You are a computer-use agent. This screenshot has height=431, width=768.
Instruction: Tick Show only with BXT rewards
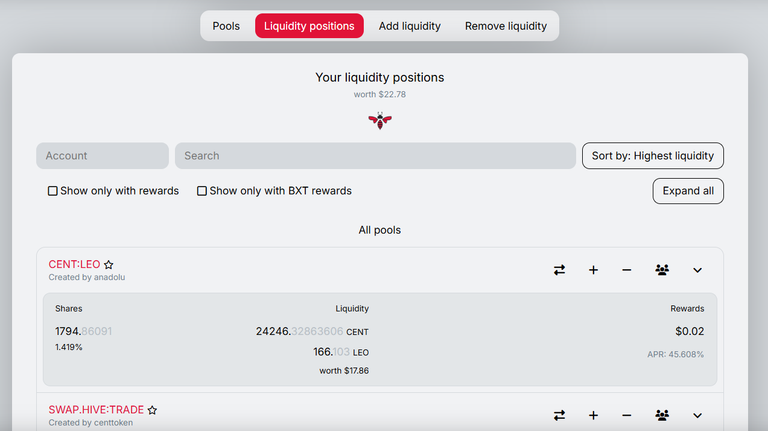pos(202,191)
